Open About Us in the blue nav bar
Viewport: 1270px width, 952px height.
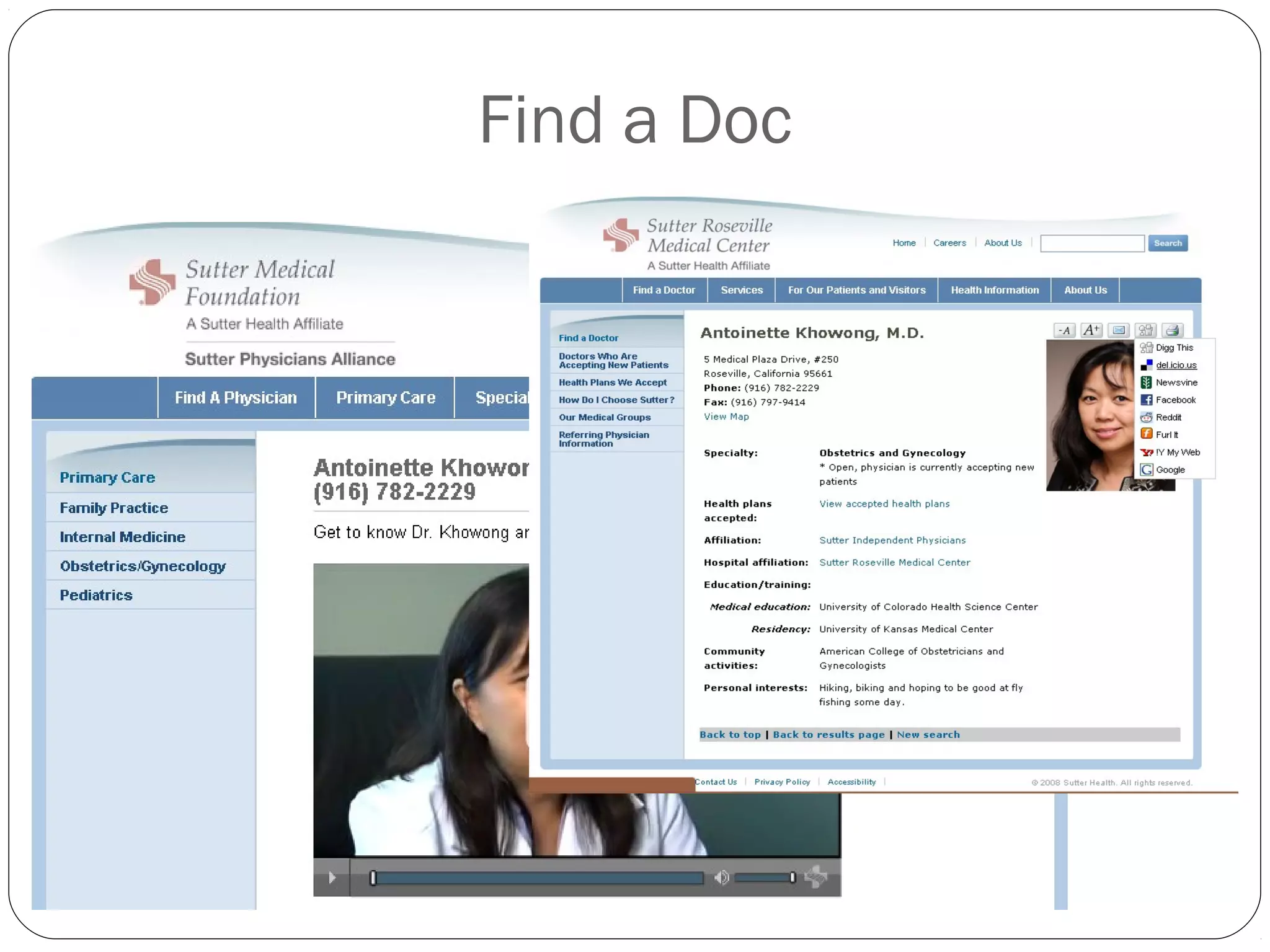1085,290
